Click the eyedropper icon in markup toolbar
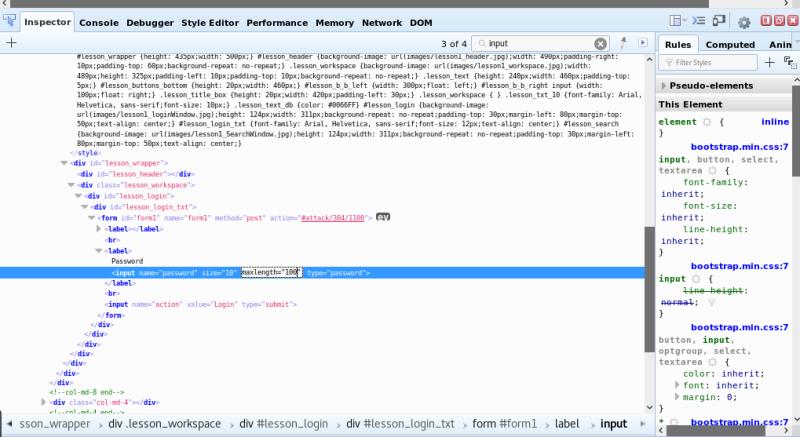Viewport: 800px width, 437px height. 623,43
